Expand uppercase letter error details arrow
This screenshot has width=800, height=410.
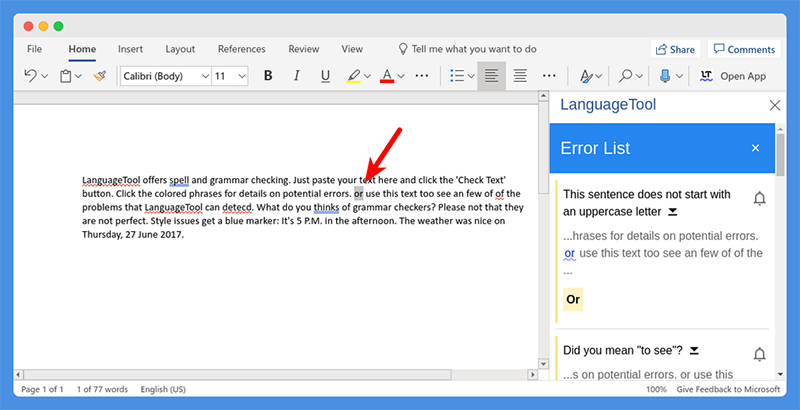tap(672, 212)
